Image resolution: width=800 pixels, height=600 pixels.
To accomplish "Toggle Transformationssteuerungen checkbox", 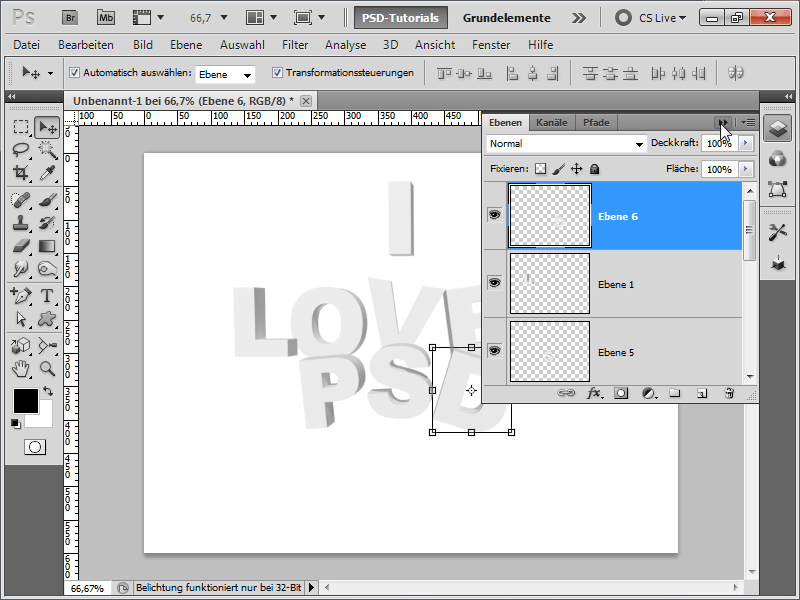I will 277,72.
